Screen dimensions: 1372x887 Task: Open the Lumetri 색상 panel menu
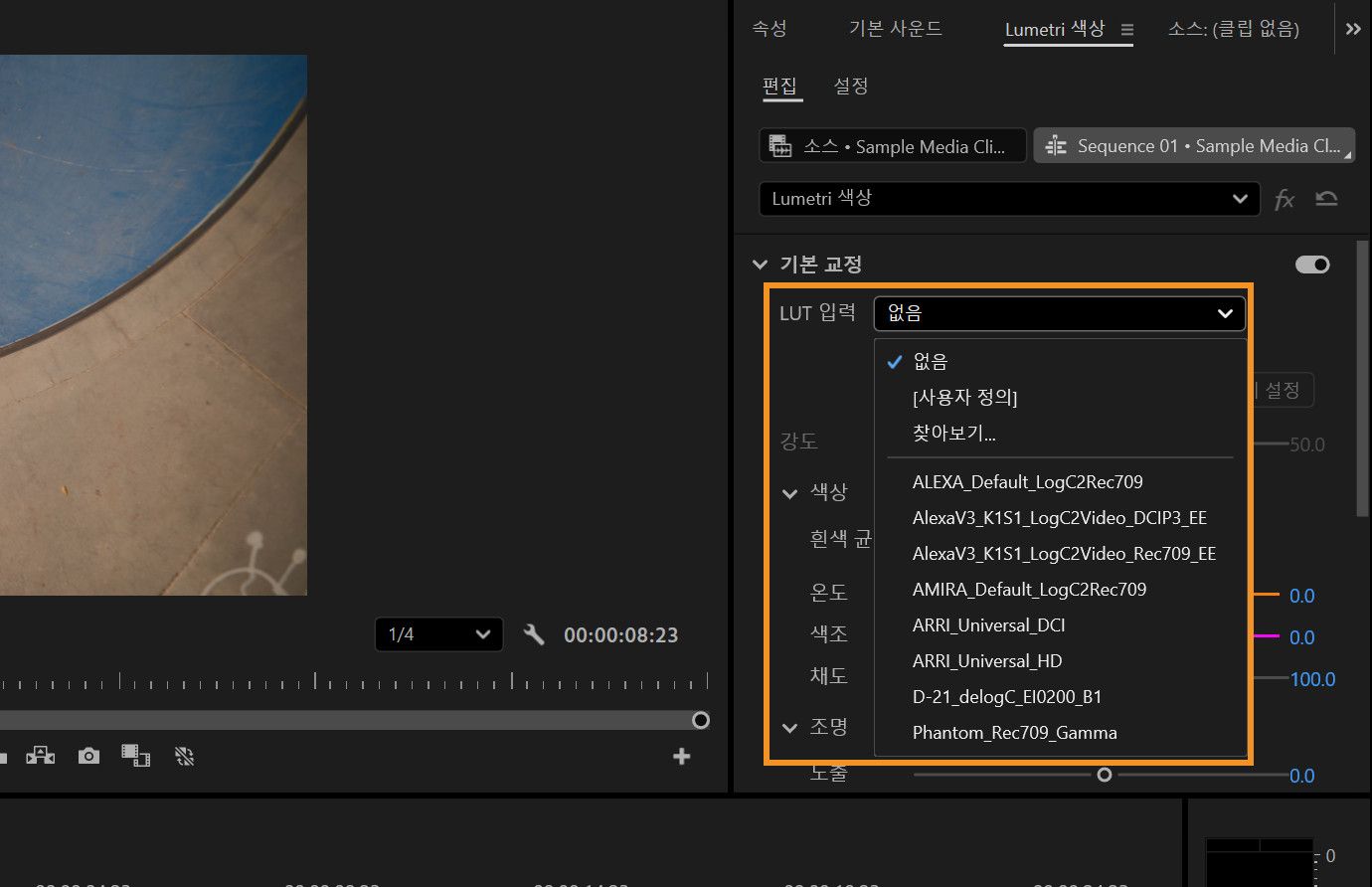coord(1126,29)
